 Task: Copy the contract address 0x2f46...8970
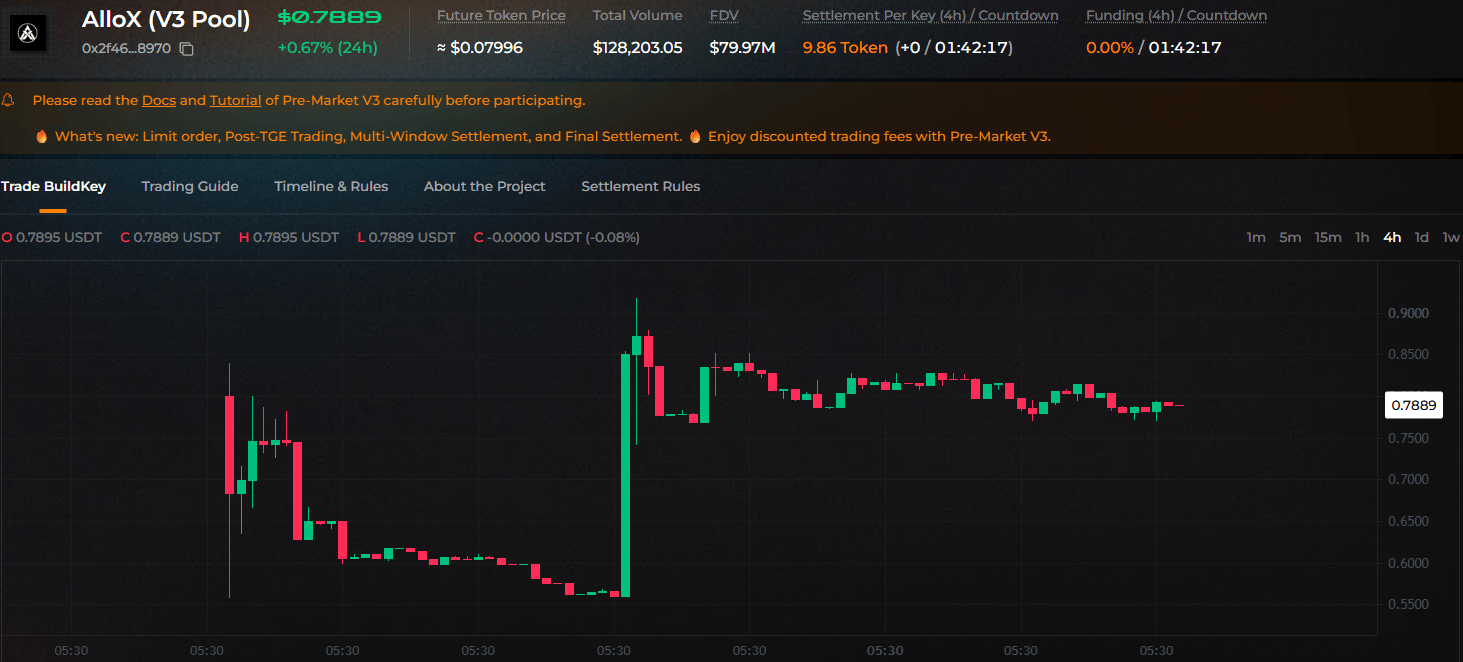(x=187, y=48)
